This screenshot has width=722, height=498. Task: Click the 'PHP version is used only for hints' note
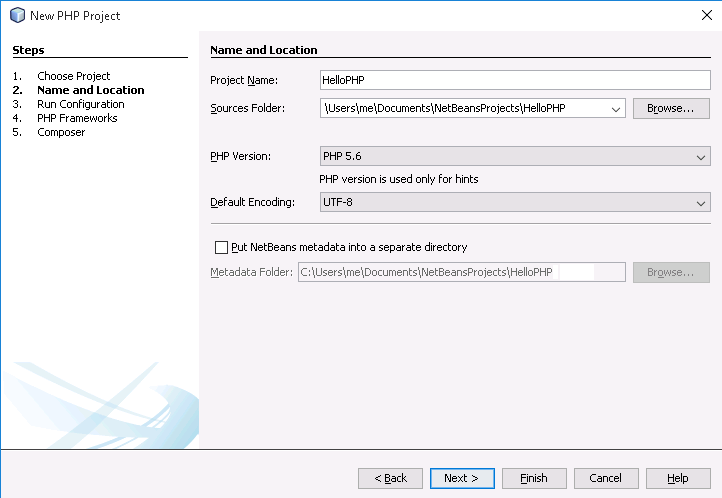399,179
